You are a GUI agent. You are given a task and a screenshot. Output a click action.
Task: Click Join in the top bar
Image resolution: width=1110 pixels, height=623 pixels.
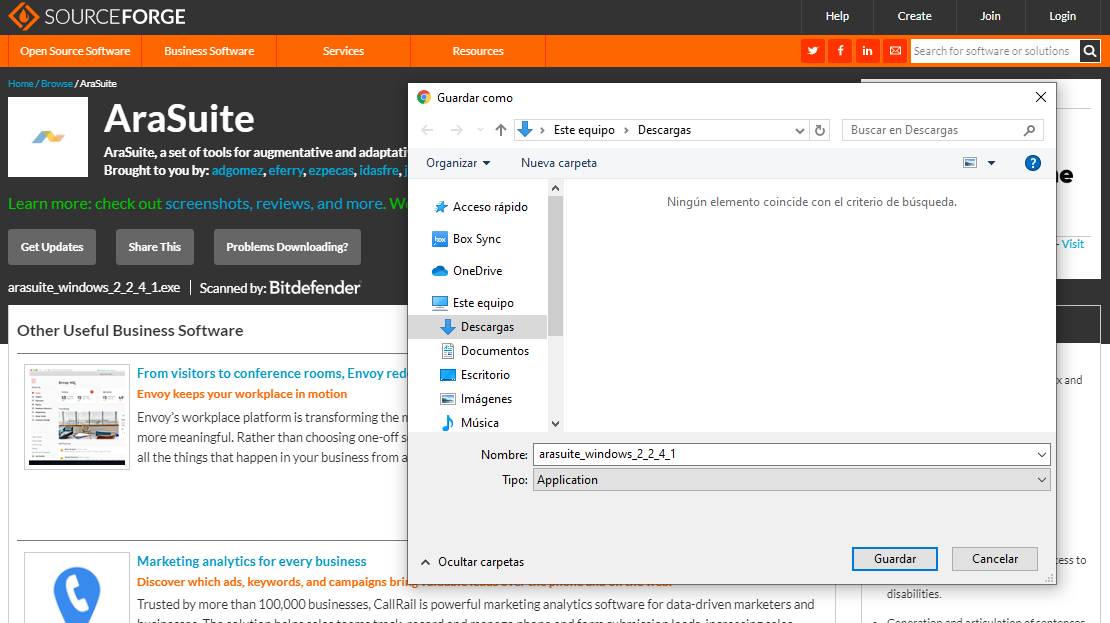point(990,16)
